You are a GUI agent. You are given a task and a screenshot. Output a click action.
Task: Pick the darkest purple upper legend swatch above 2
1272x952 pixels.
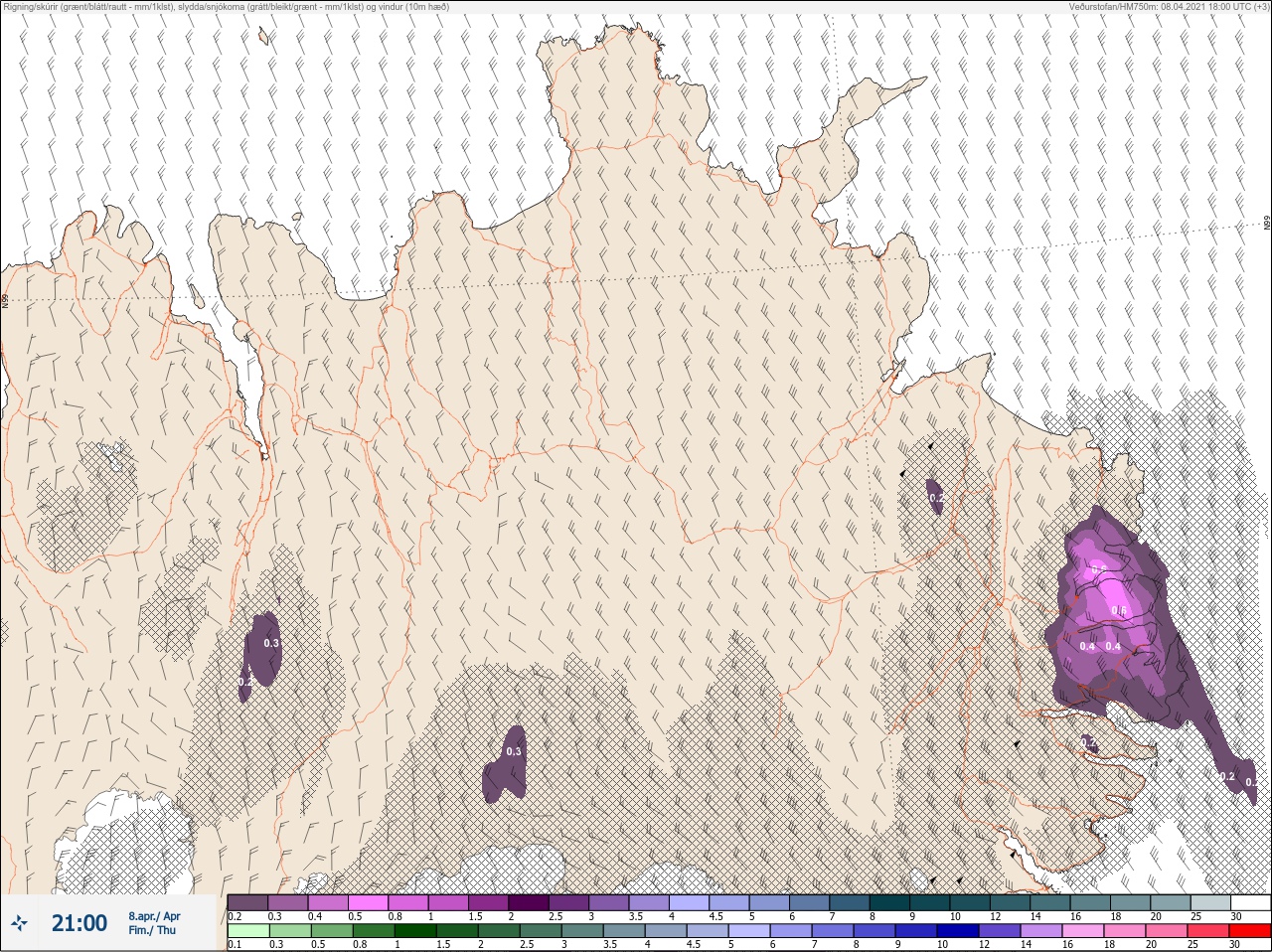(x=529, y=902)
